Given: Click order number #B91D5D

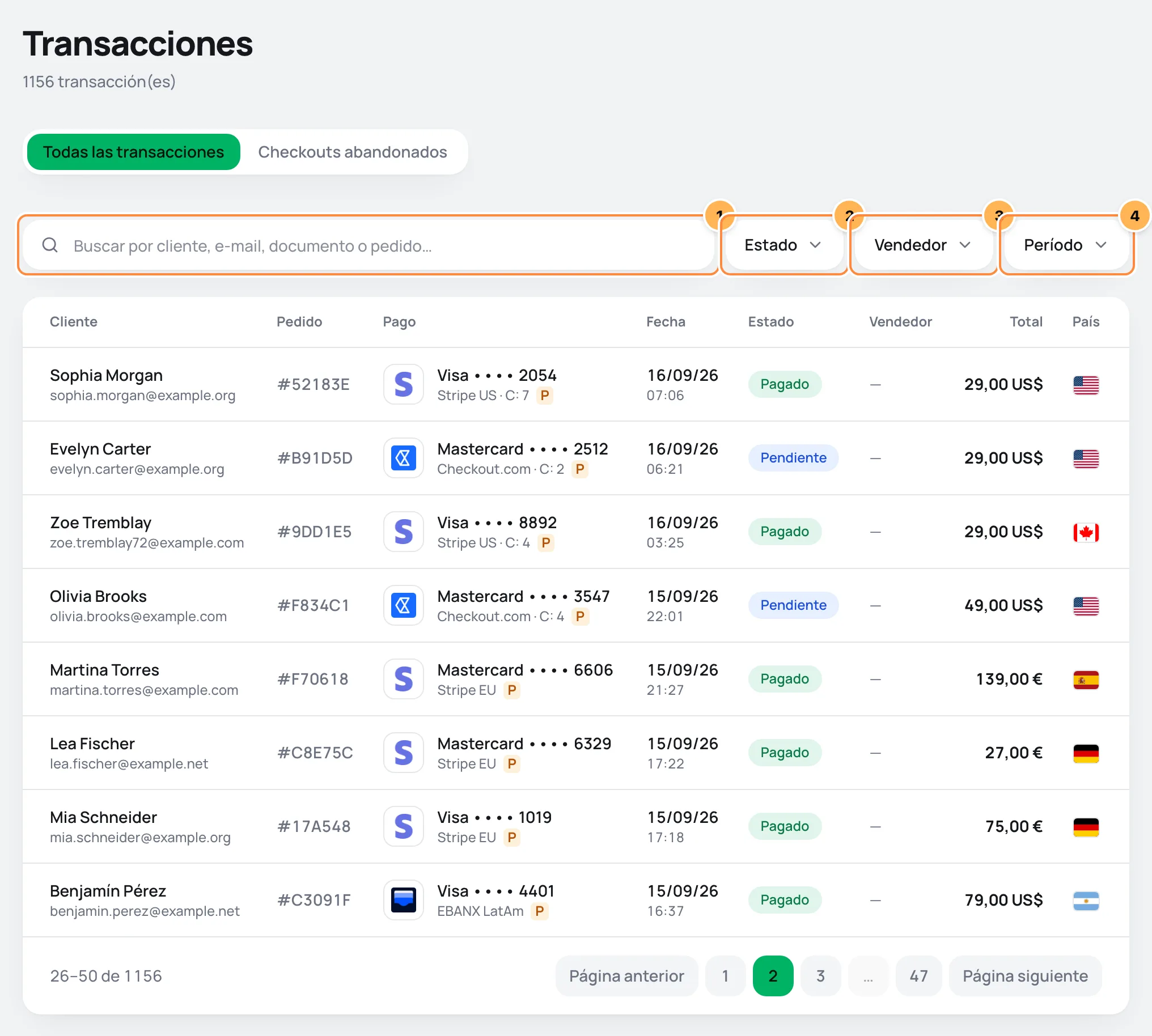Looking at the screenshot, I should click(315, 458).
